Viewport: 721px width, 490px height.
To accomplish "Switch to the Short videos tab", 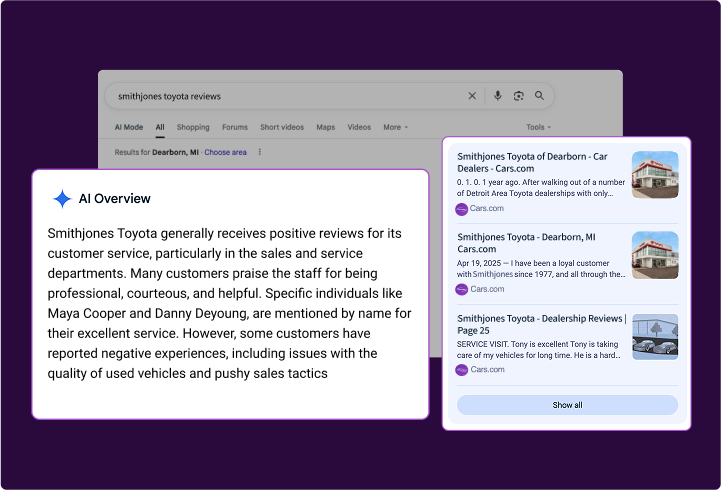I will (282, 127).
